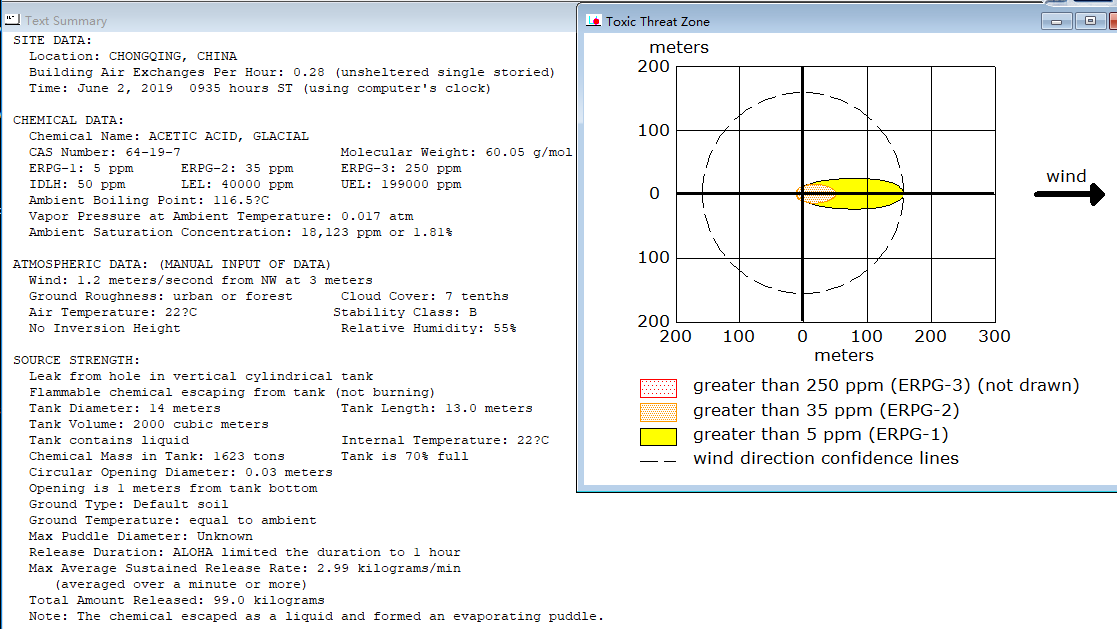Click the yellow ERPG-1 legend swatch
This screenshot has height=629, width=1117.
click(x=658, y=436)
